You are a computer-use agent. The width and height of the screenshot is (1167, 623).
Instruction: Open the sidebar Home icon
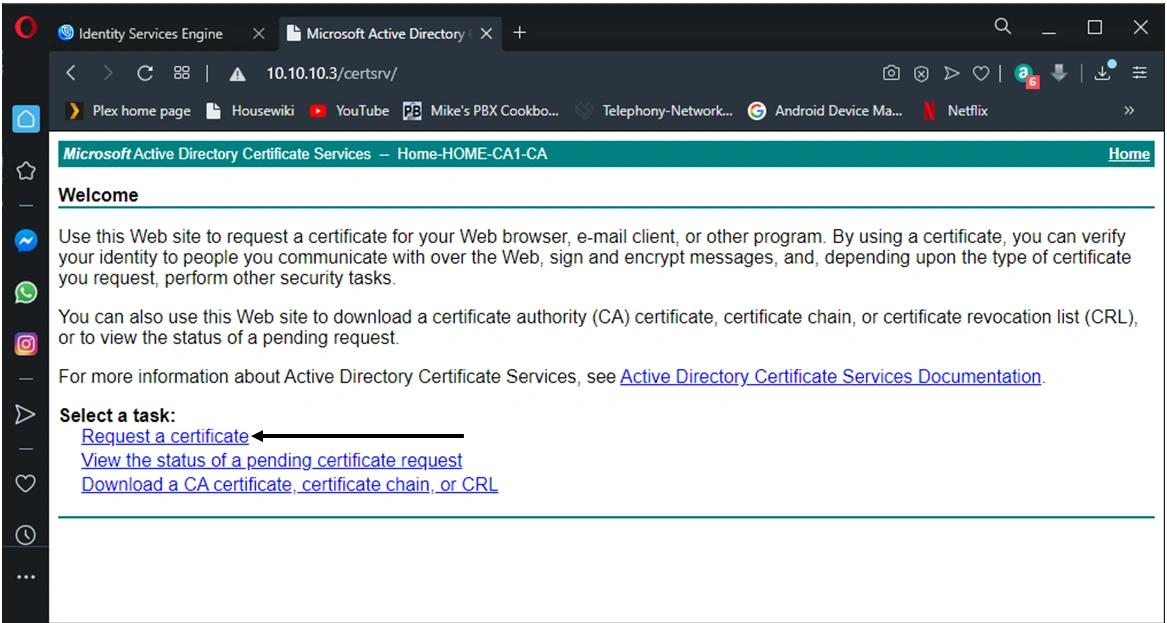tap(26, 119)
